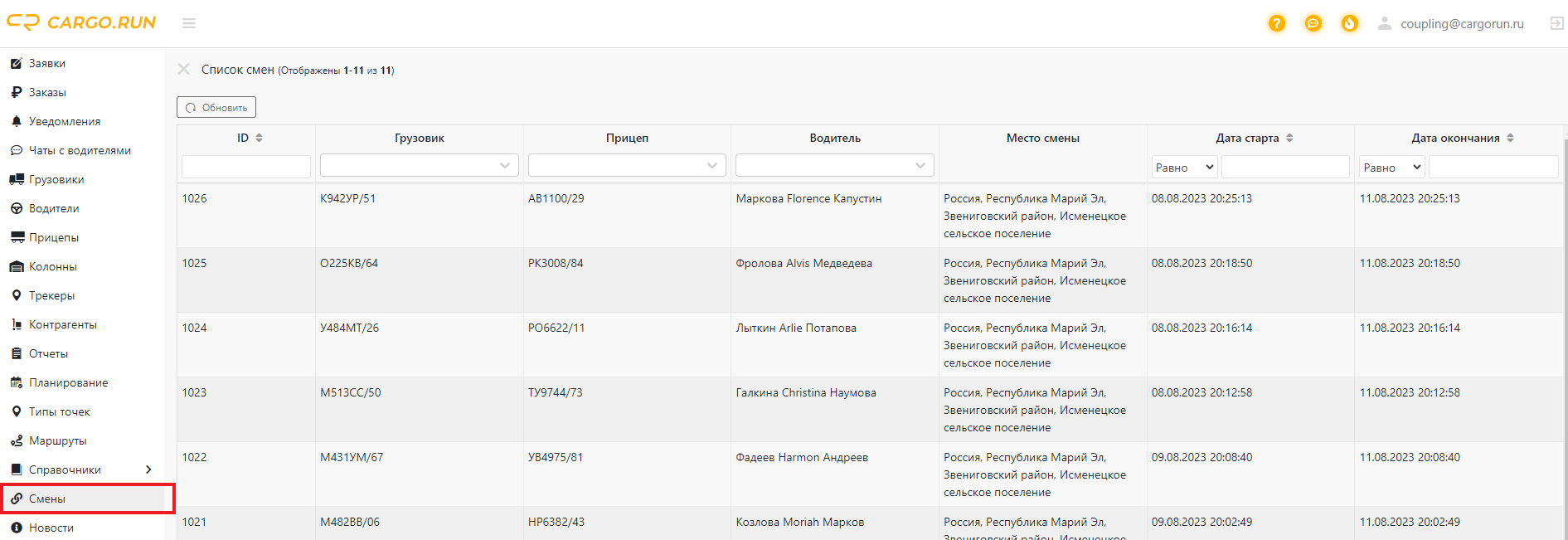Click the hamburger menu icon beside the logo
Screen dimensions: 1568x540
[x=189, y=23]
